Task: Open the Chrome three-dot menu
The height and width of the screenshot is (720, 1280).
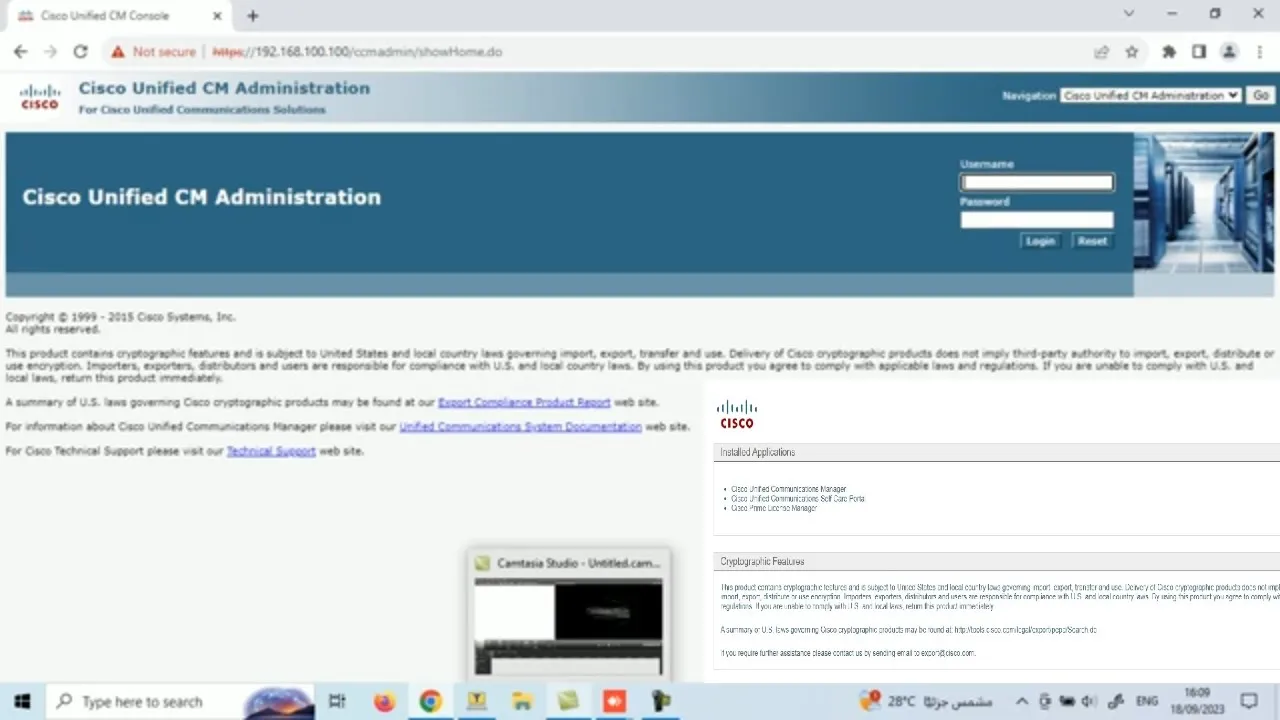Action: click(x=1258, y=52)
